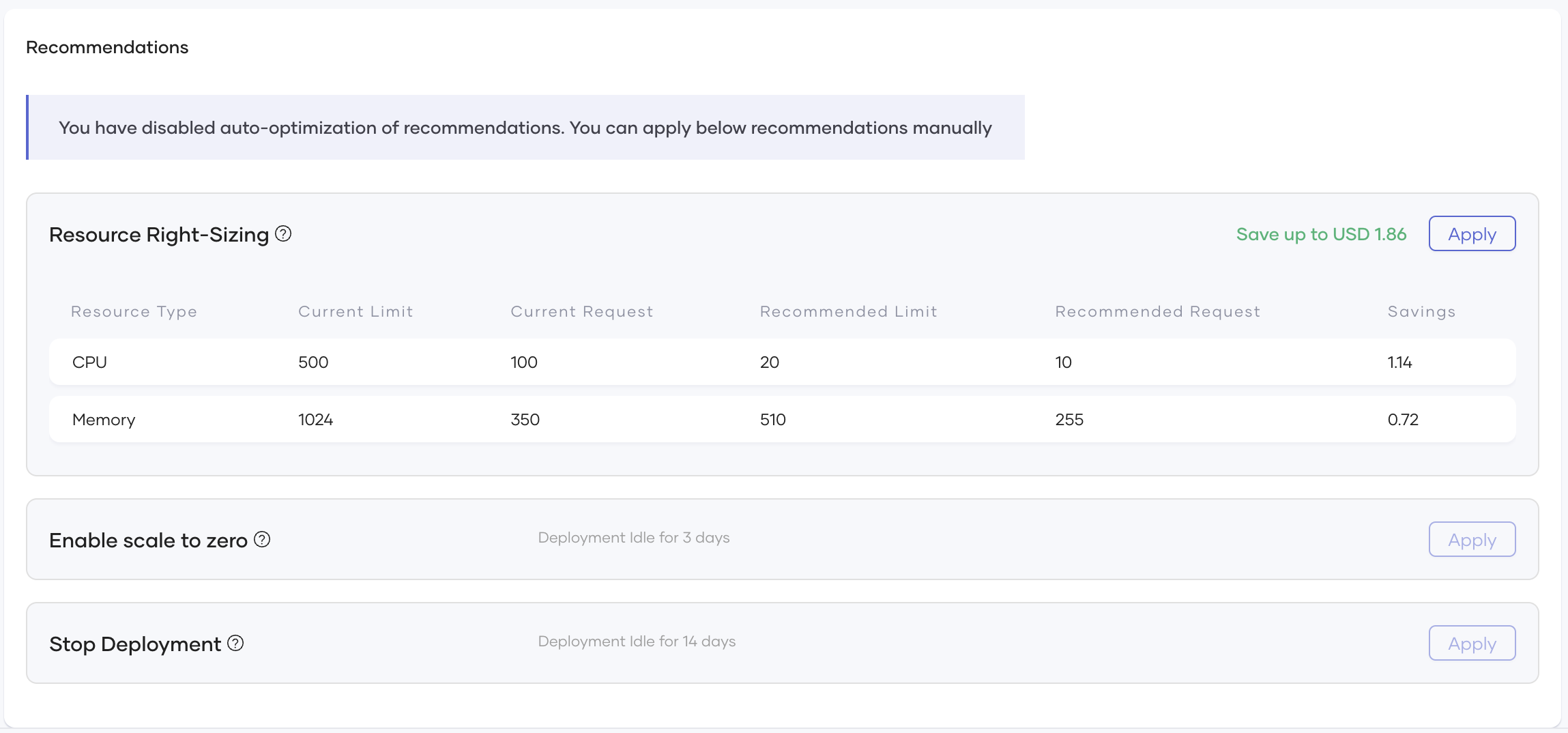Image resolution: width=1568 pixels, height=733 pixels.
Task: Enable scale to zero via its Apply button
Action: (x=1472, y=539)
